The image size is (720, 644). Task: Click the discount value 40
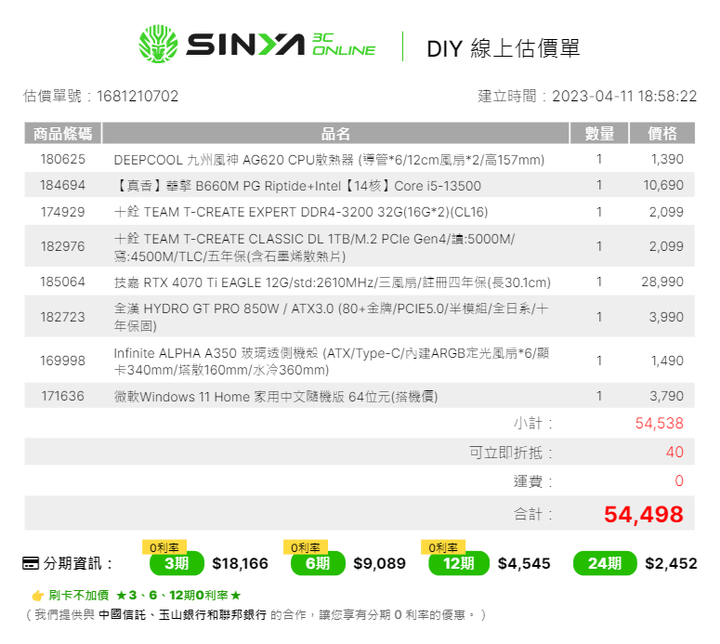(675, 452)
